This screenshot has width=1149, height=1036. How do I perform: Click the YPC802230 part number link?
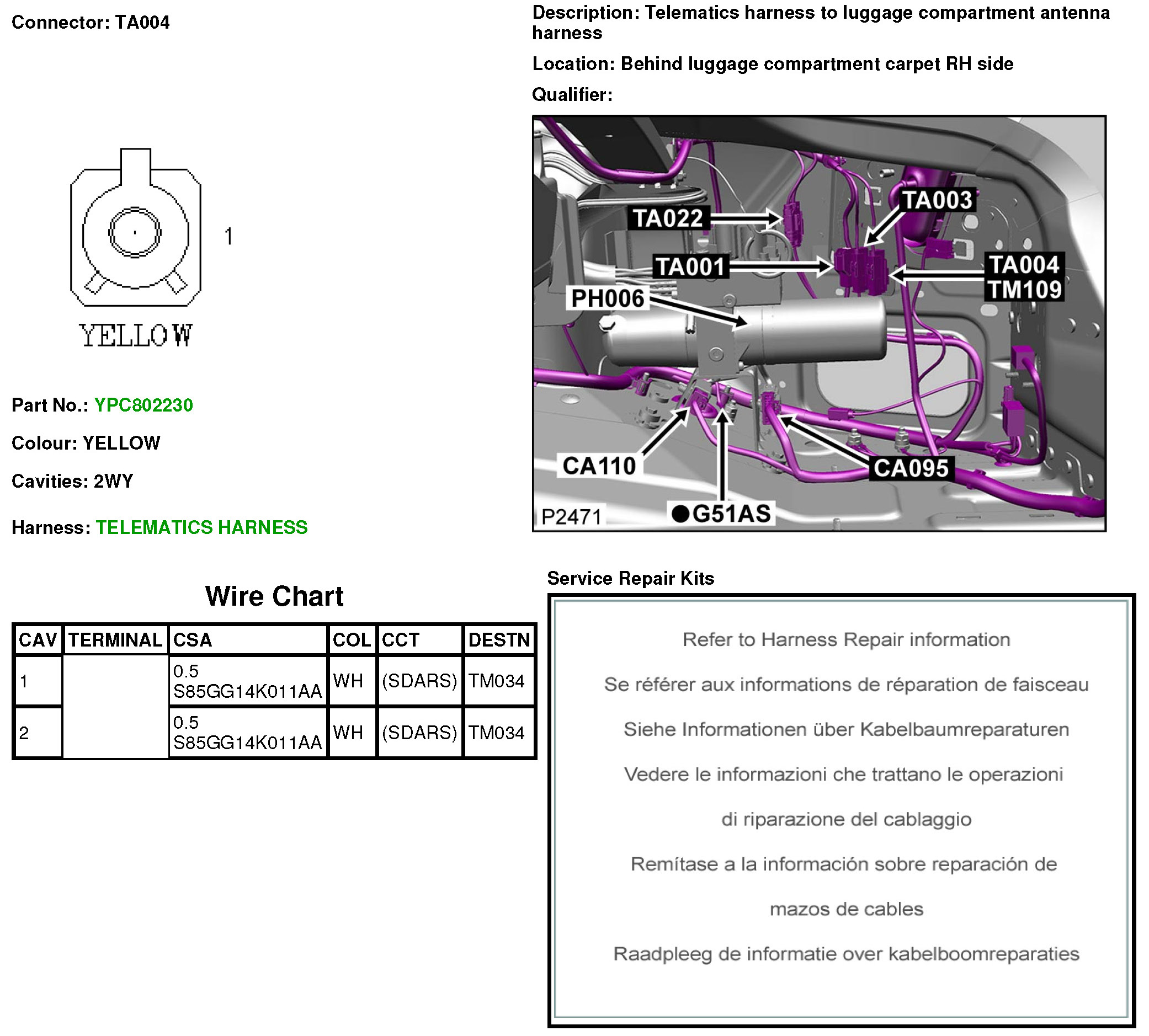tap(143, 405)
